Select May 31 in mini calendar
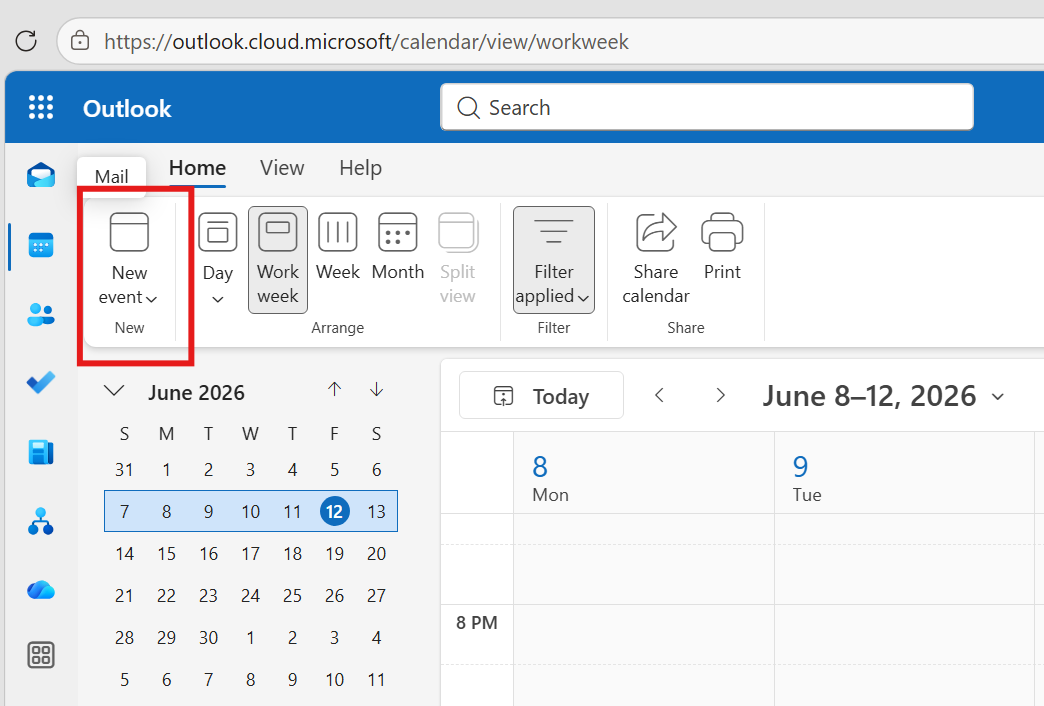The width and height of the screenshot is (1044, 706). click(124, 470)
